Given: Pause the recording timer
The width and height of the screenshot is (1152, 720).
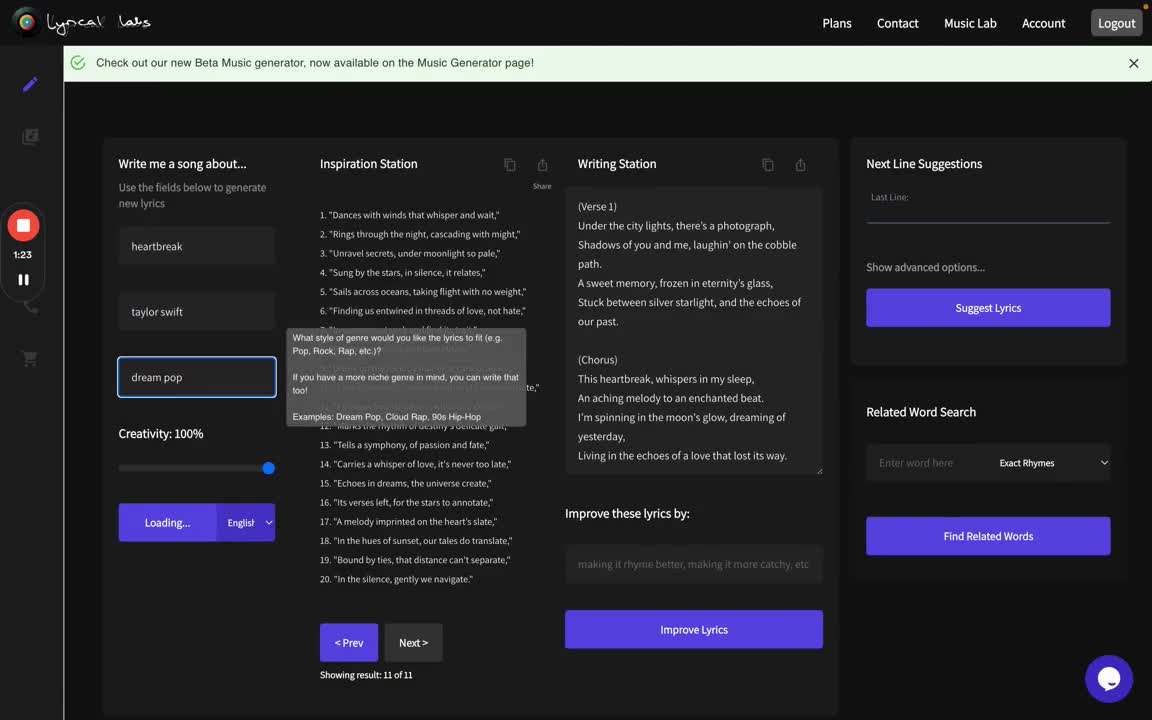Looking at the screenshot, I should [x=23, y=280].
